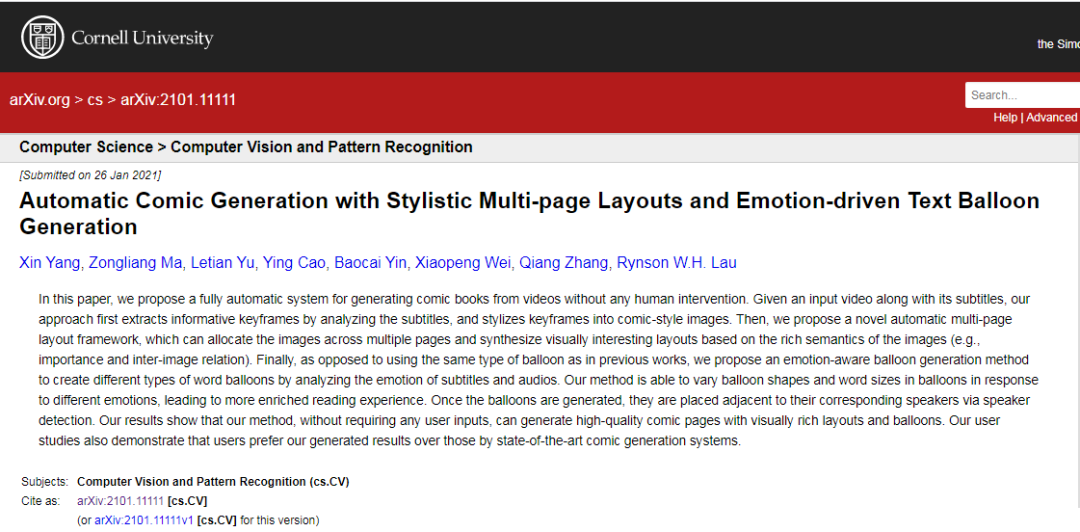Click the 'Cite as:' label
Image resolution: width=1080 pixels, height=532 pixels.
pyautogui.click(x=41, y=501)
